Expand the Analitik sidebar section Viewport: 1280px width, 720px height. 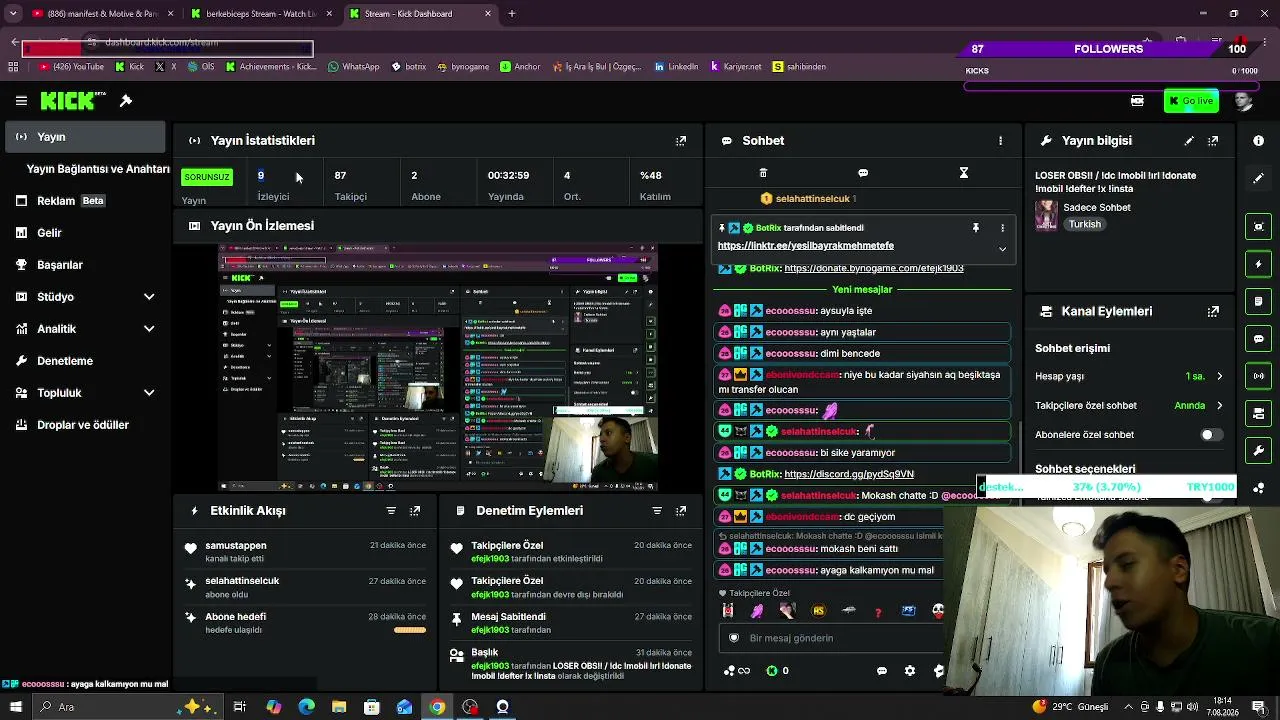point(149,329)
